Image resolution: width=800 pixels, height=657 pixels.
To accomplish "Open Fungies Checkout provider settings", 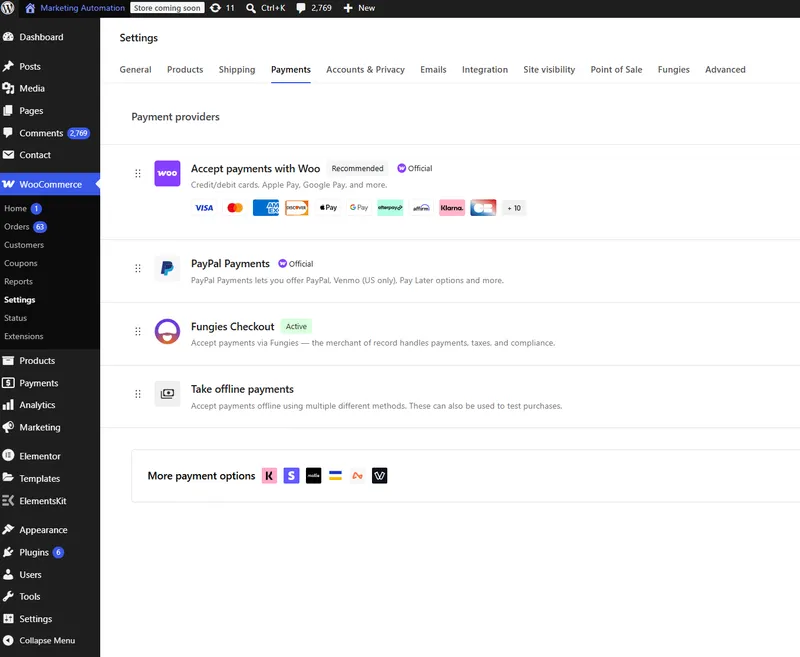I will pyautogui.click(x=233, y=326).
